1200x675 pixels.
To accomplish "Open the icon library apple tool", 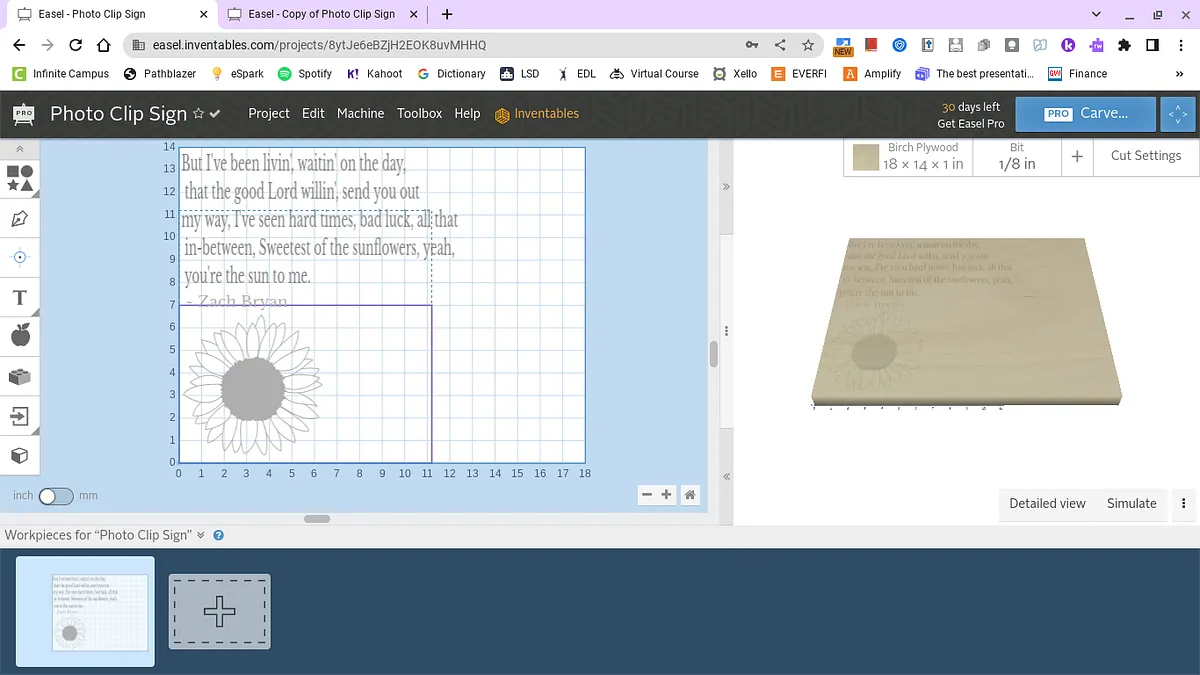I will [20, 336].
